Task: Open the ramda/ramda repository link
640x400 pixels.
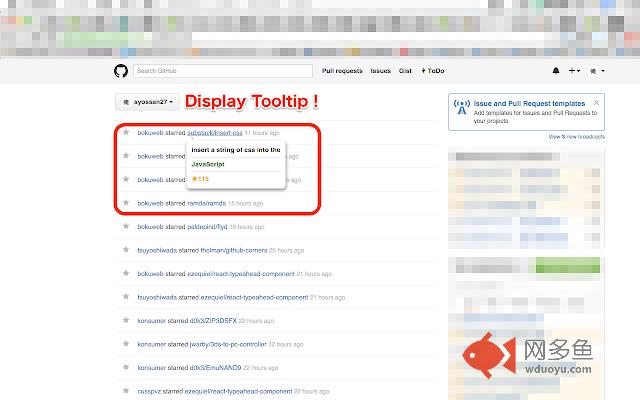Action: pyautogui.click(x=207, y=203)
